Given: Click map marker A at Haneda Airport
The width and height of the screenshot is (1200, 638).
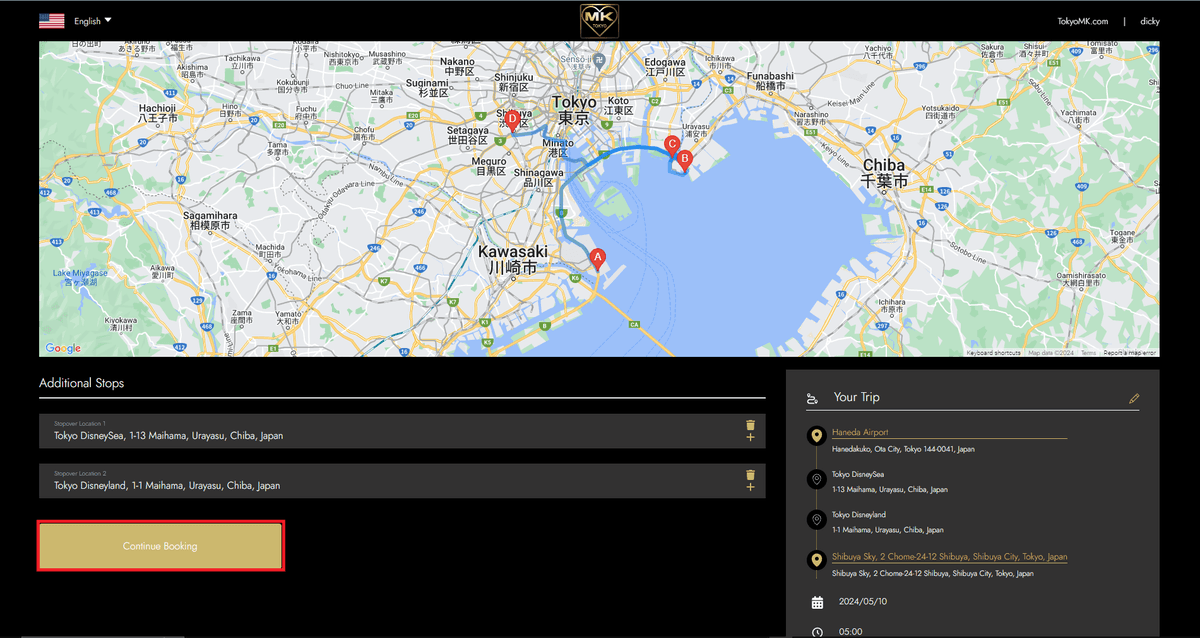Looking at the screenshot, I should pyautogui.click(x=598, y=258).
